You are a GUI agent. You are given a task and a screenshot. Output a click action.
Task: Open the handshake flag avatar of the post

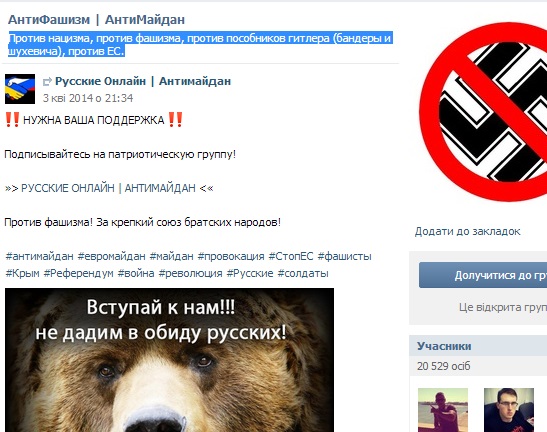click(x=20, y=89)
